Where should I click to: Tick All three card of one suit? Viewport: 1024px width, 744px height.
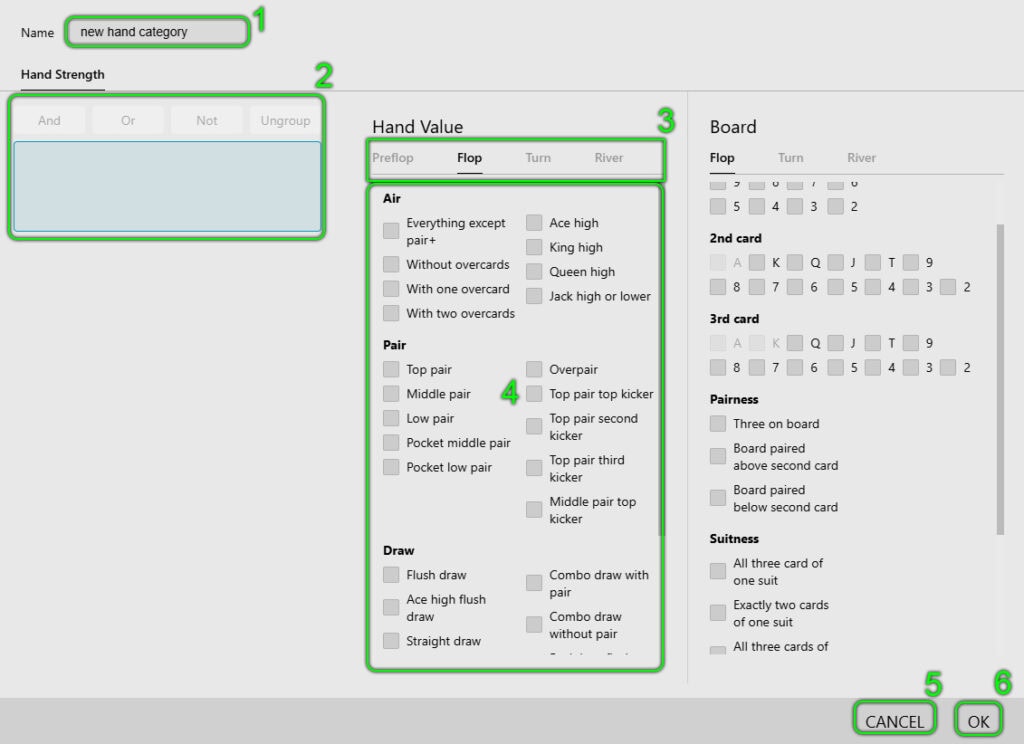[718, 571]
